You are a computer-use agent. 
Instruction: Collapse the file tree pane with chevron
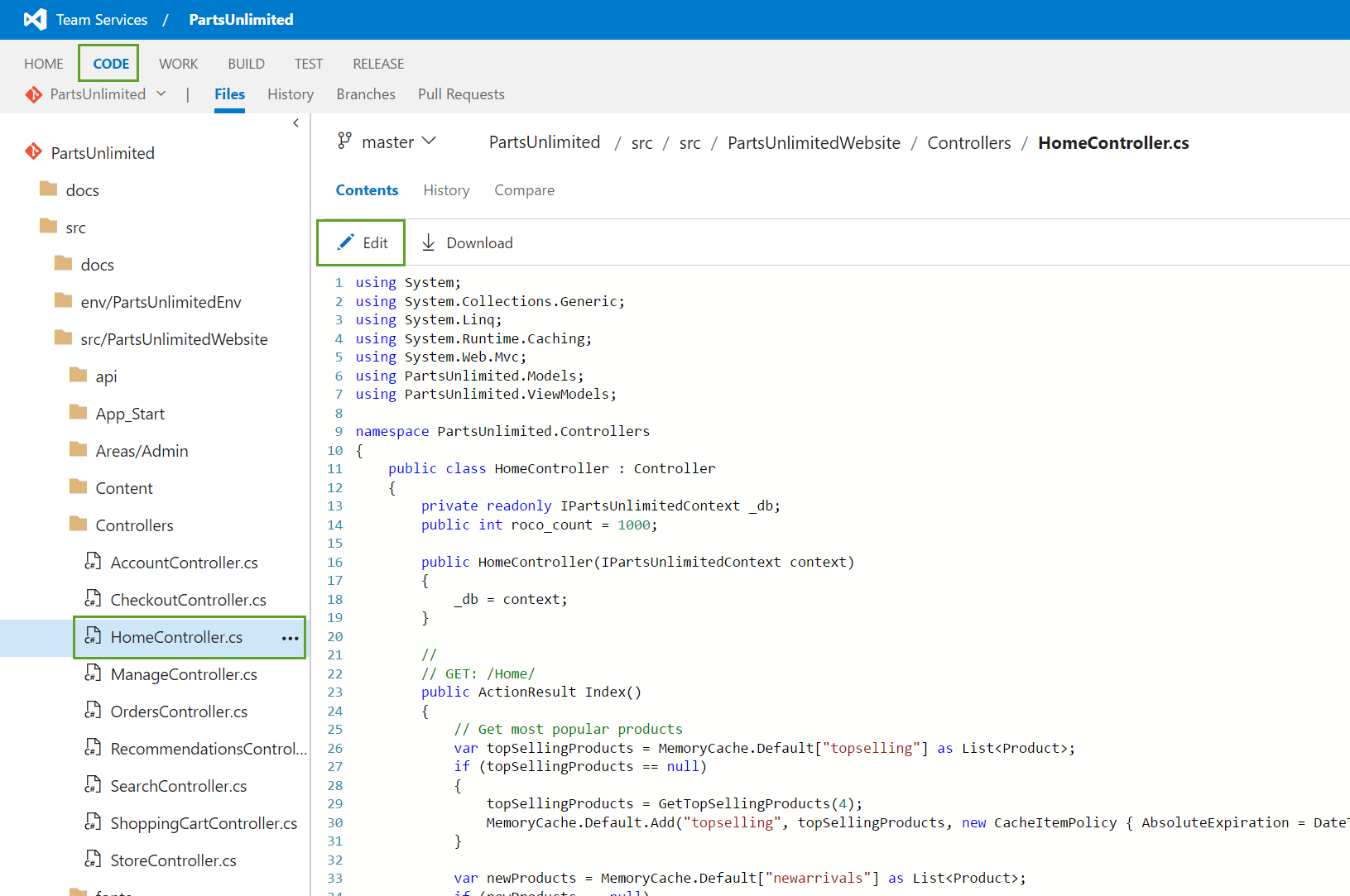click(295, 123)
